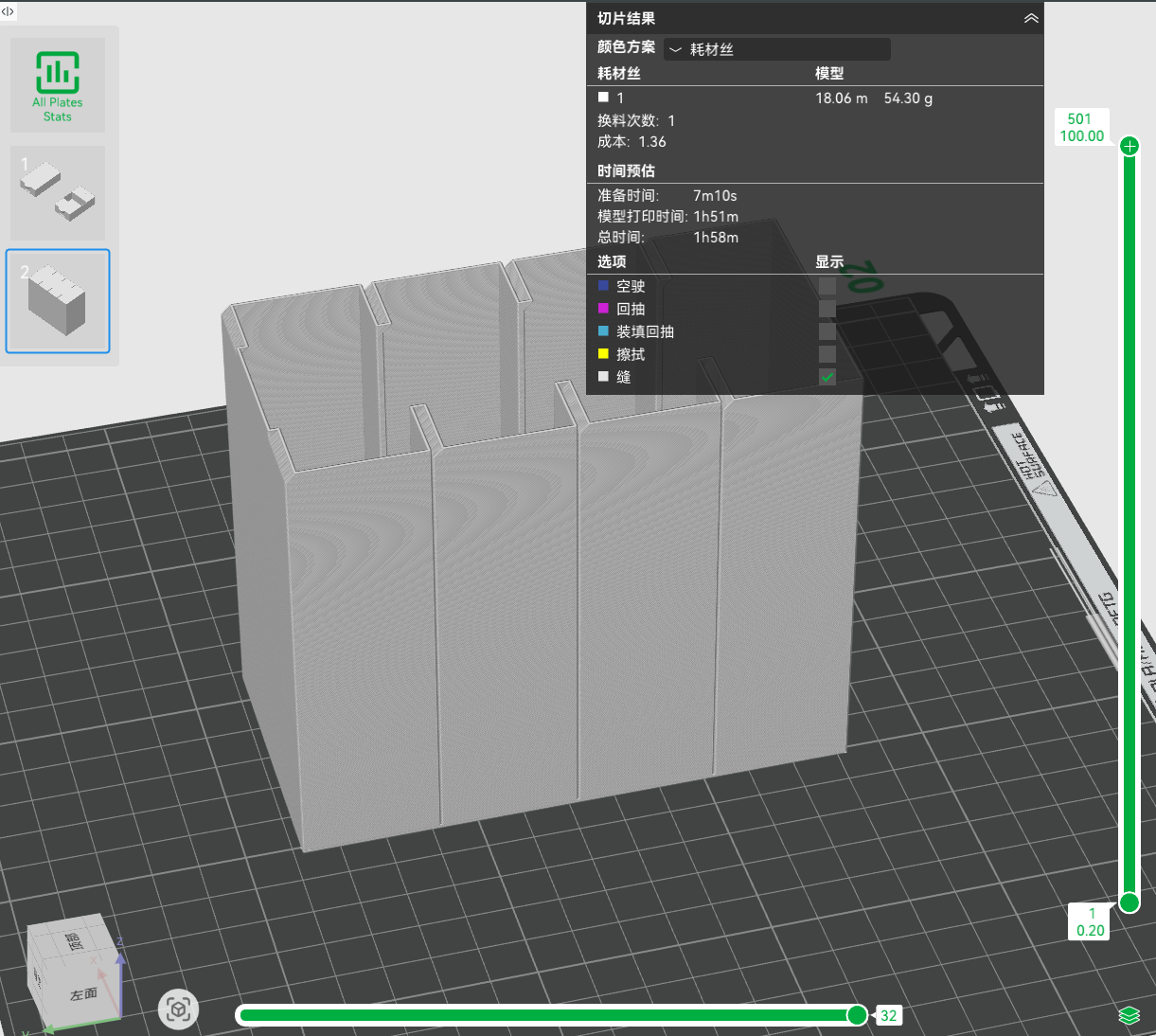Click the perspective view cube icon button
Screen dimensions: 1156x1036
(x=179, y=1009)
